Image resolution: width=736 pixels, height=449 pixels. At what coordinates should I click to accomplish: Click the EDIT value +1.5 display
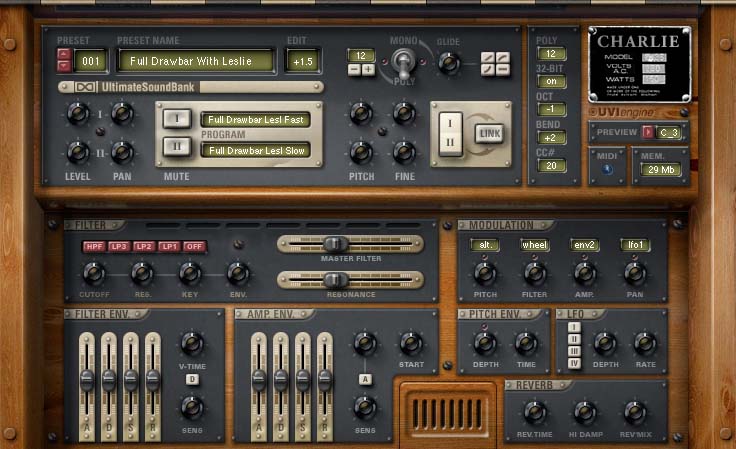[x=303, y=61]
